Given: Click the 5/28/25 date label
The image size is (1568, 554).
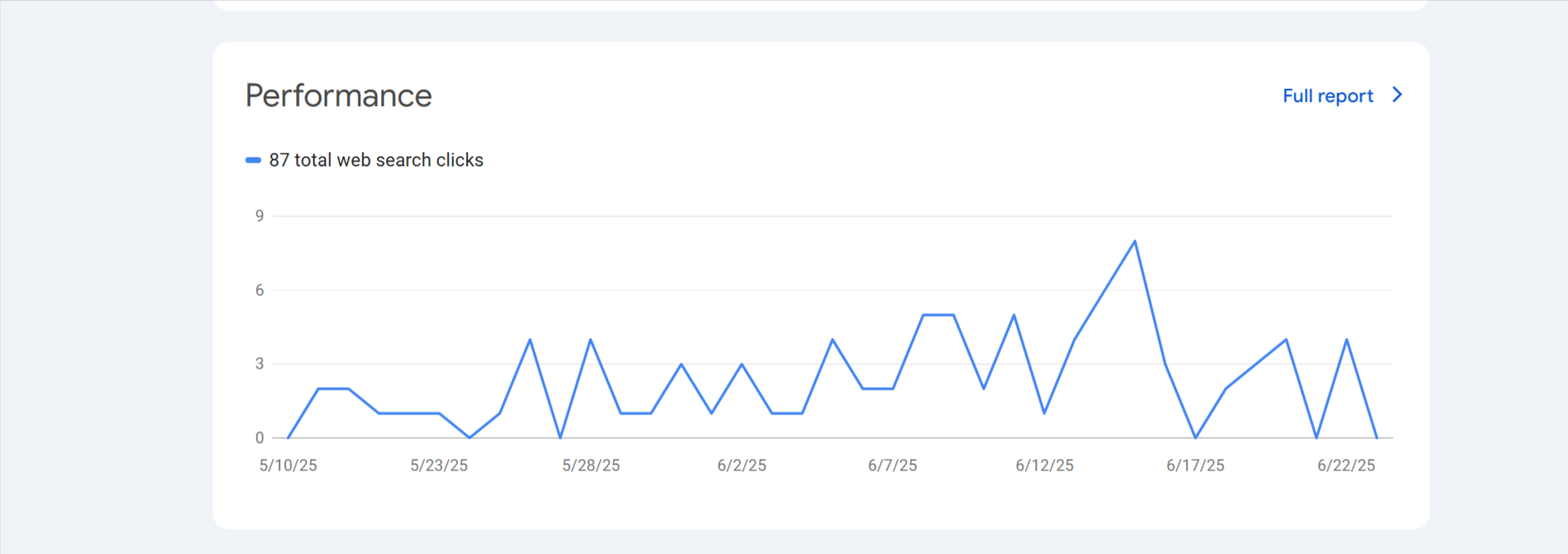Looking at the screenshot, I should 591,466.
